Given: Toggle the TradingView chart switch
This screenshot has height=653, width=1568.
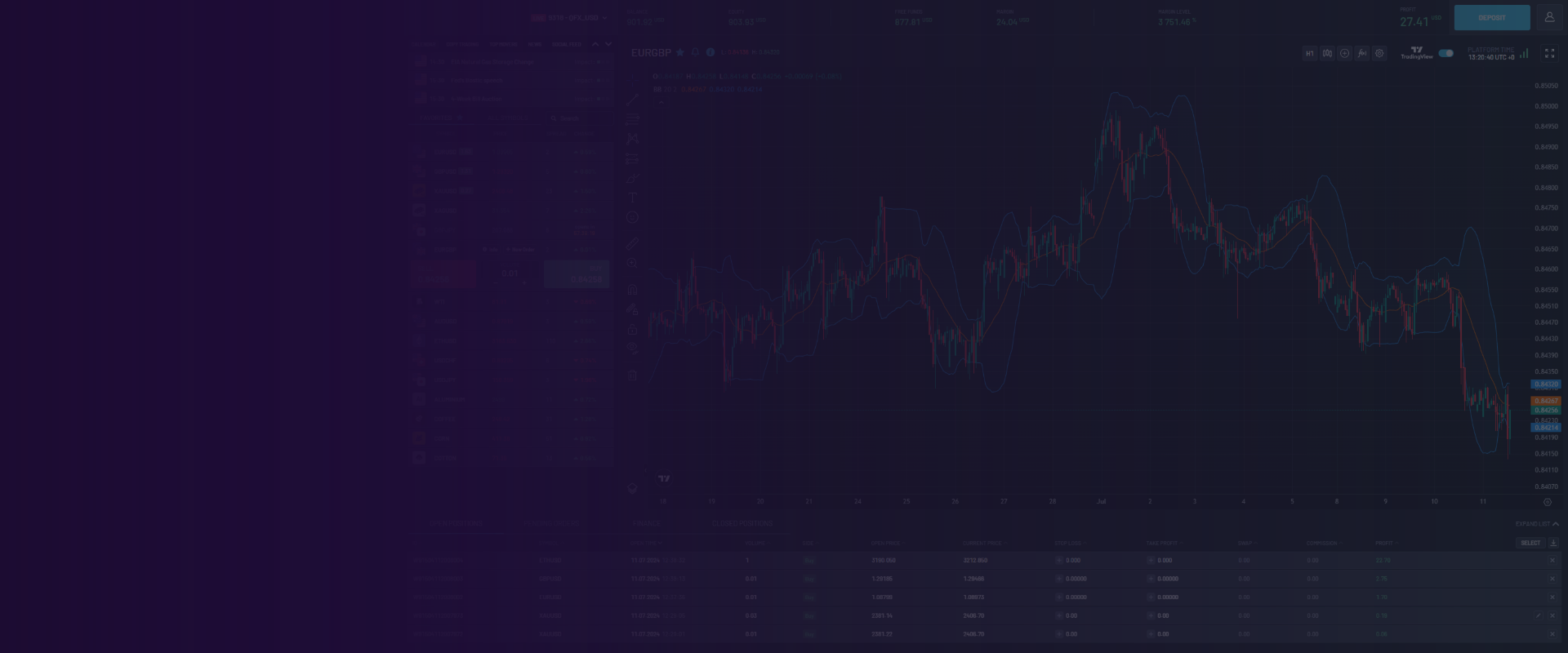Looking at the screenshot, I should (1445, 53).
